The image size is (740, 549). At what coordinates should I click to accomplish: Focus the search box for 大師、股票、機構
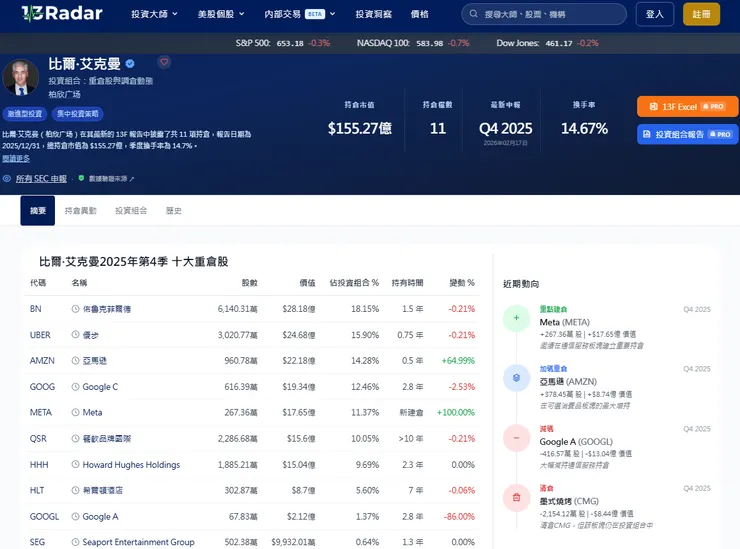(544, 14)
